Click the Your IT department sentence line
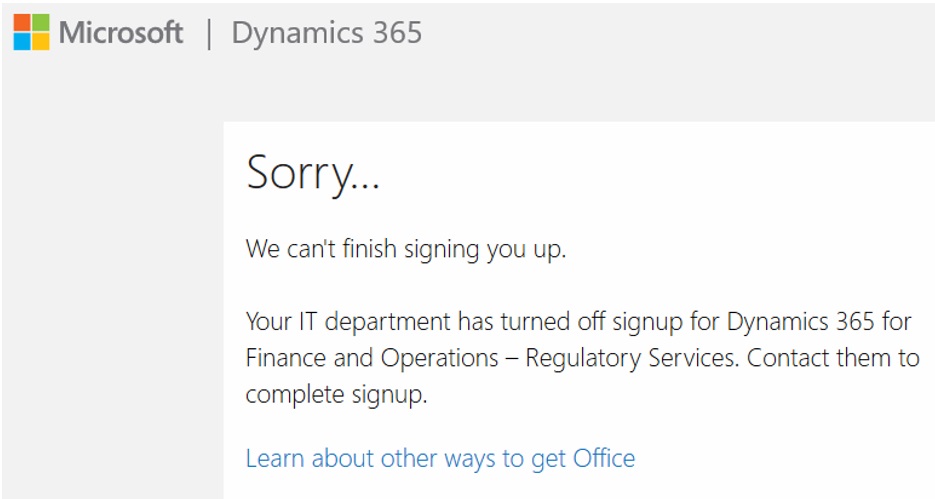 click(x=578, y=323)
